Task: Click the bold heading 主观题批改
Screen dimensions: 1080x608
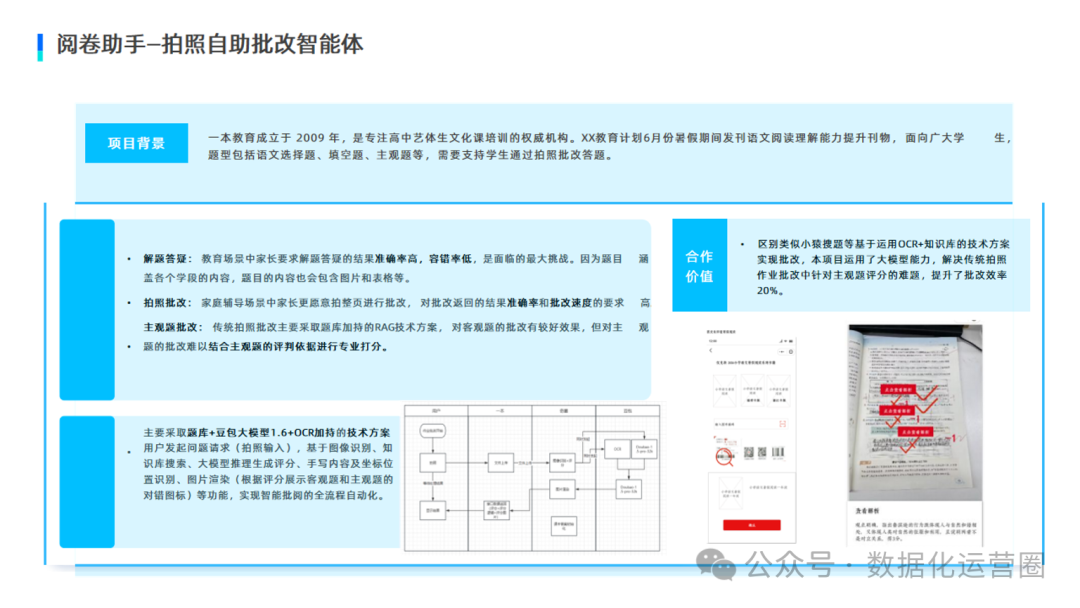Action: pyautogui.click(x=171, y=327)
